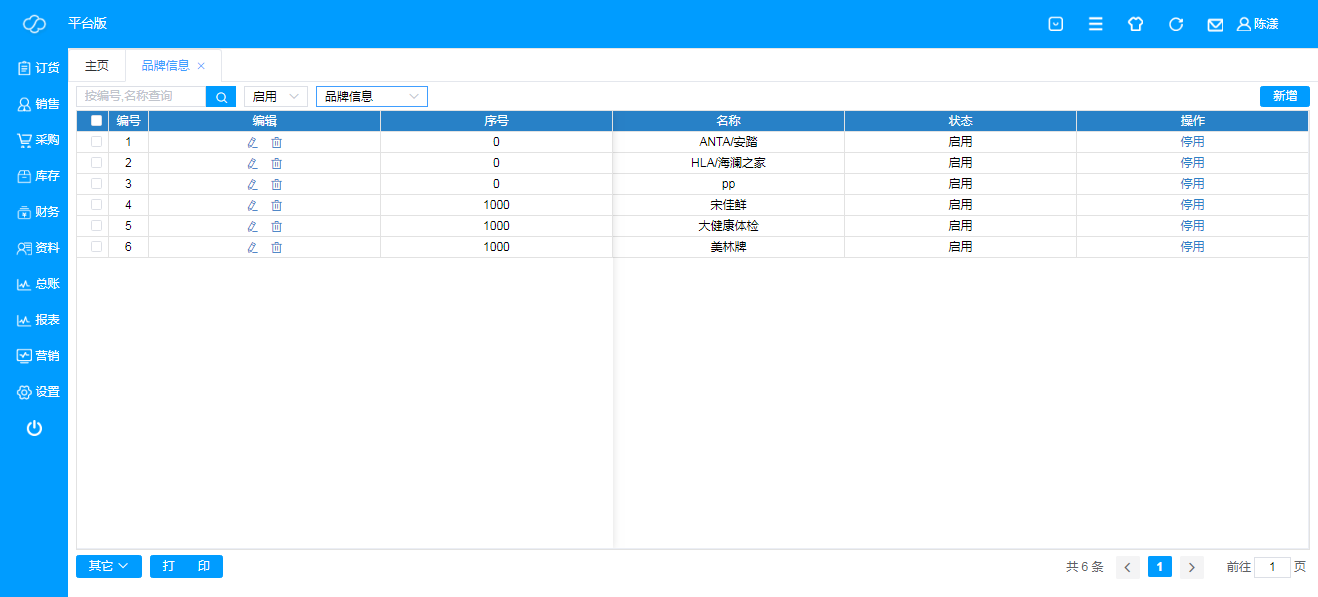This screenshot has height=597, width=1318.
Task: Open the mail messages icon
Action: click(x=1215, y=24)
